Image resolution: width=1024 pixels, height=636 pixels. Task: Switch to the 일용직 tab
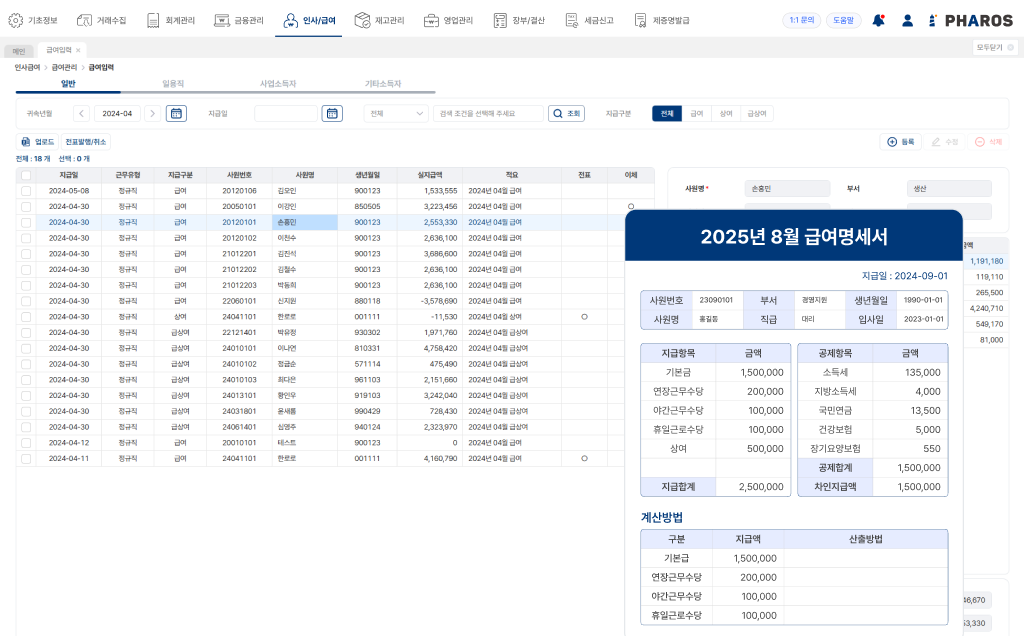coord(173,84)
